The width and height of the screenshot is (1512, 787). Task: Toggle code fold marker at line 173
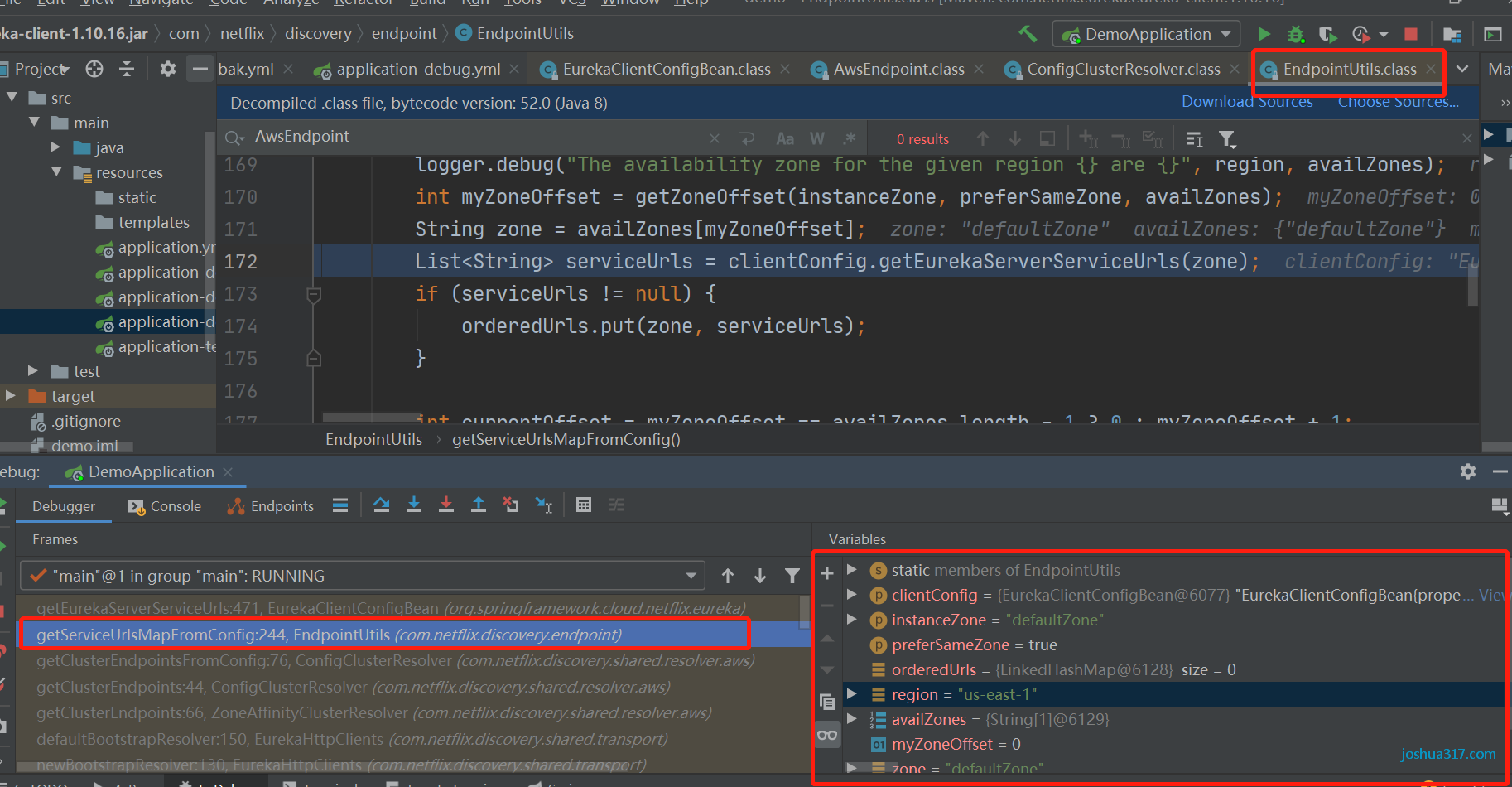click(x=314, y=294)
